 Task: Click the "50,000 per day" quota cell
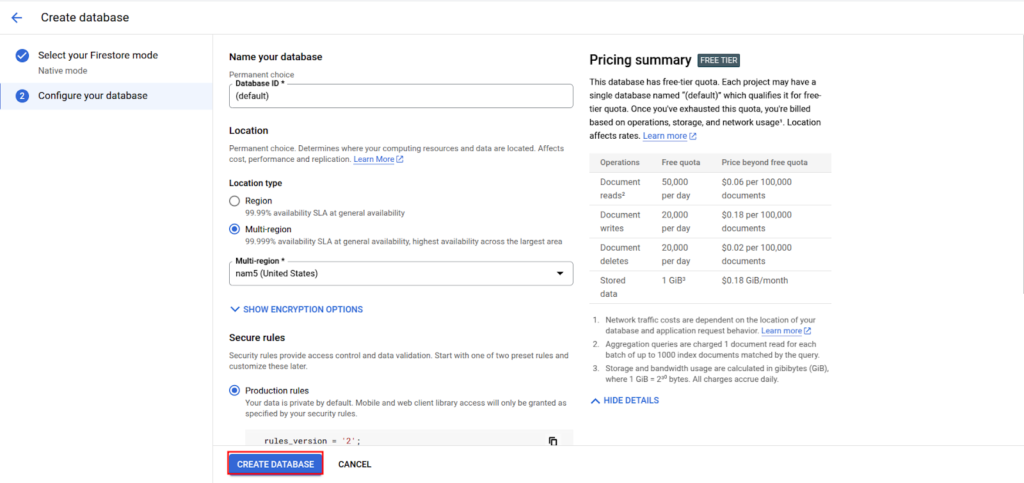[x=676, y=189]
